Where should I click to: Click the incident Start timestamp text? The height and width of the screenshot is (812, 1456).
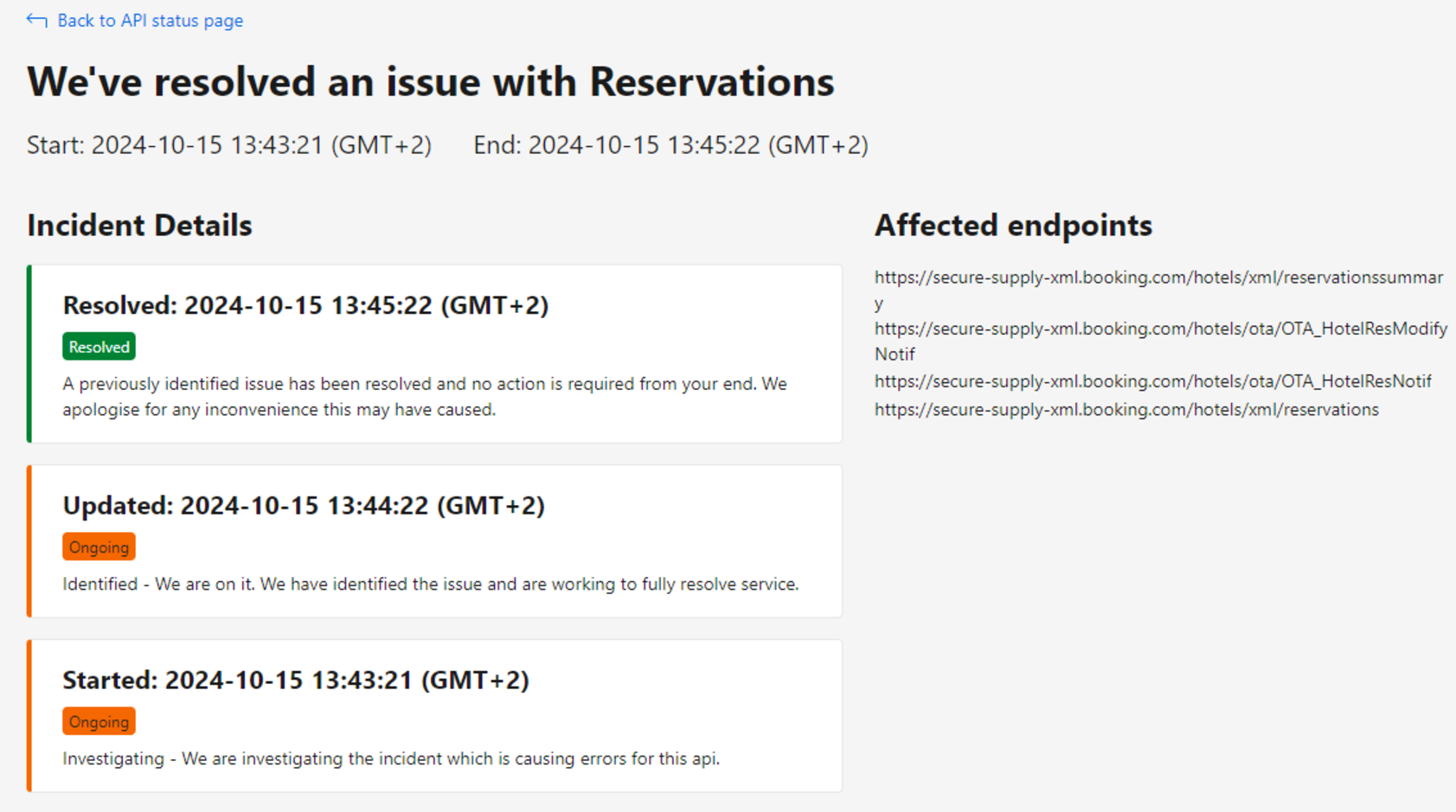229,145
